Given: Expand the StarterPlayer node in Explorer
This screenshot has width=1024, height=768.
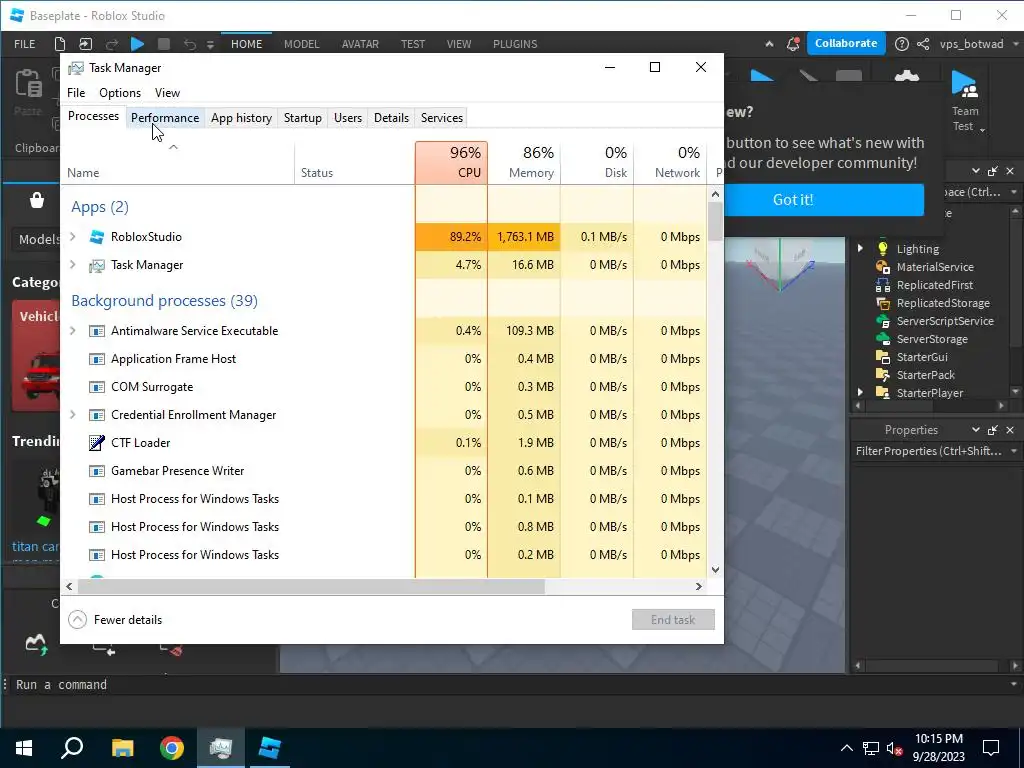Looking at the screenshot, I should 860,392.
